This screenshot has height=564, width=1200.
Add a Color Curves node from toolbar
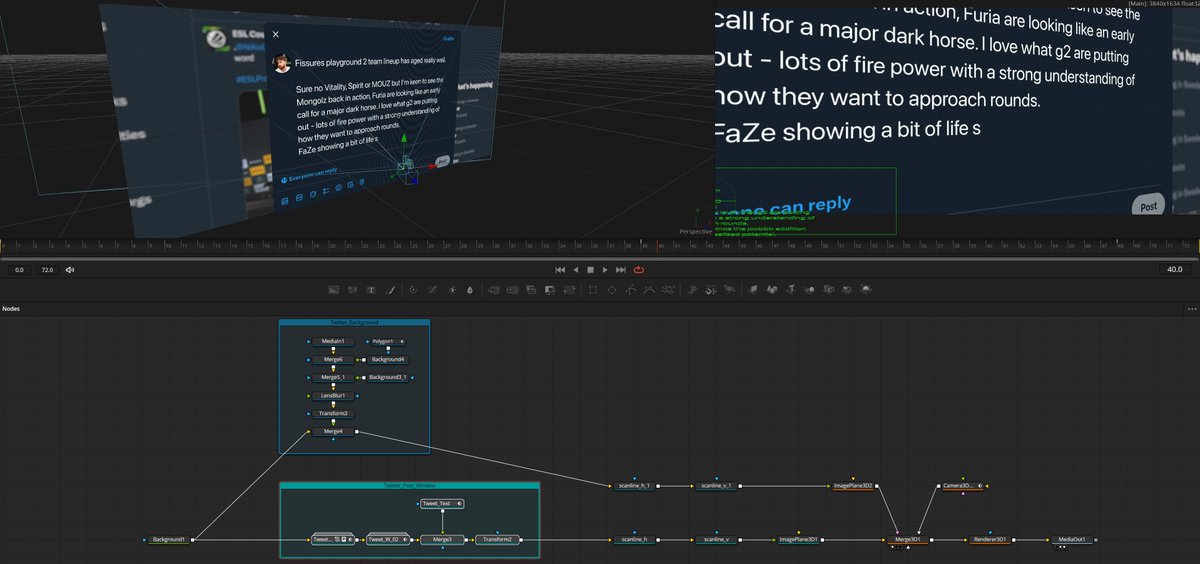pyautogui.click(x=432, y=289)
